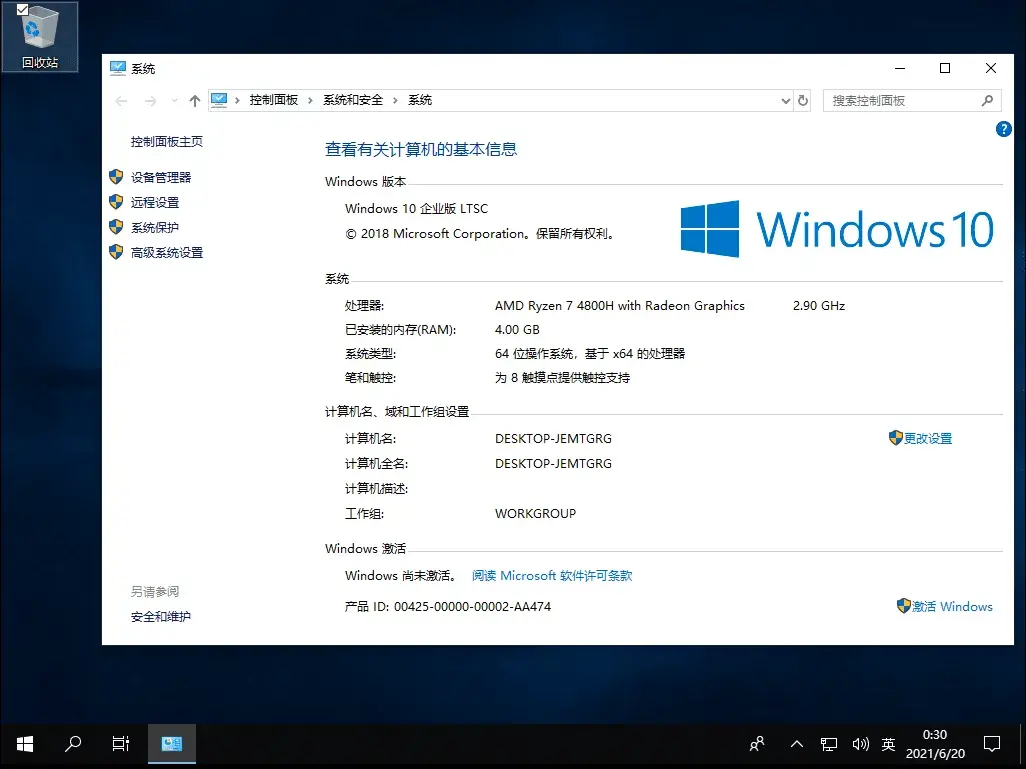Click shield icon beside 系统保护

coord(116,226)
